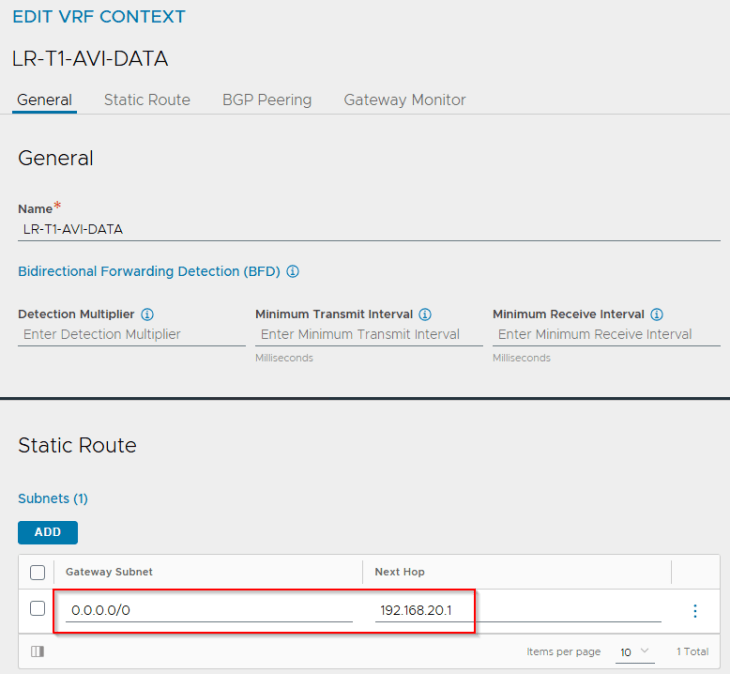Go to the Gateway Monitor tab
The width and height of the screenshot is (730, 674).
pyautogui.click(x=404, y=100)
